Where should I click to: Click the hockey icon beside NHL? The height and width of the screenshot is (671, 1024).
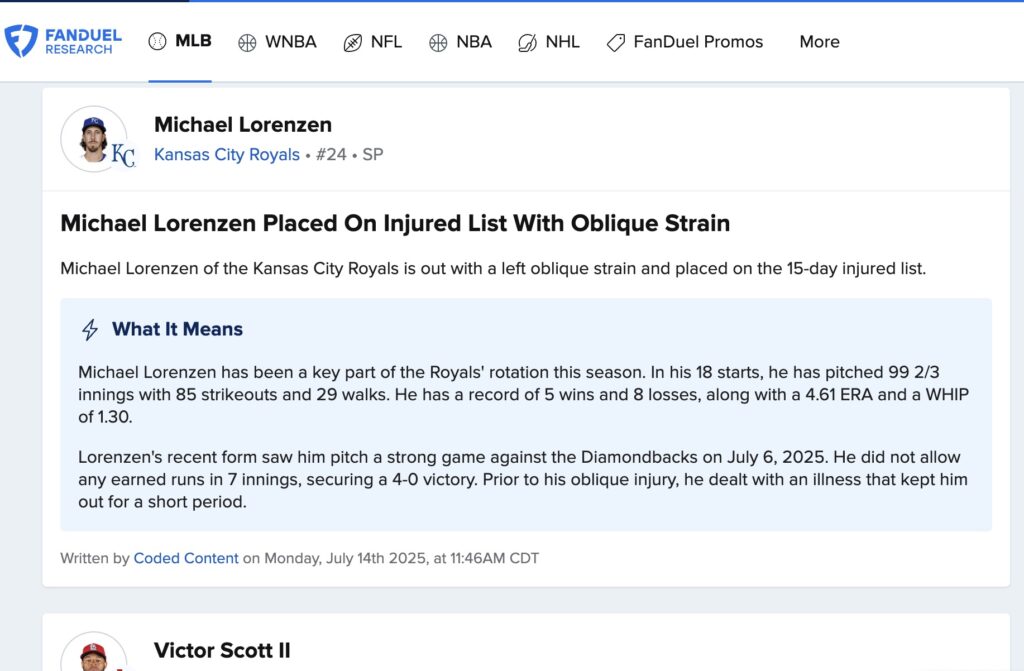click(527, 42)
